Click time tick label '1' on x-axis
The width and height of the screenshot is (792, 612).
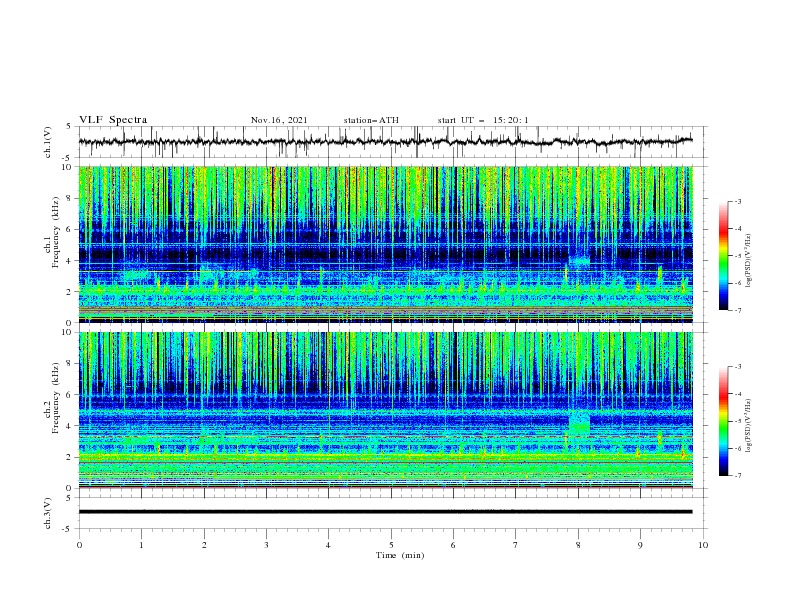(x=141, y=545)
